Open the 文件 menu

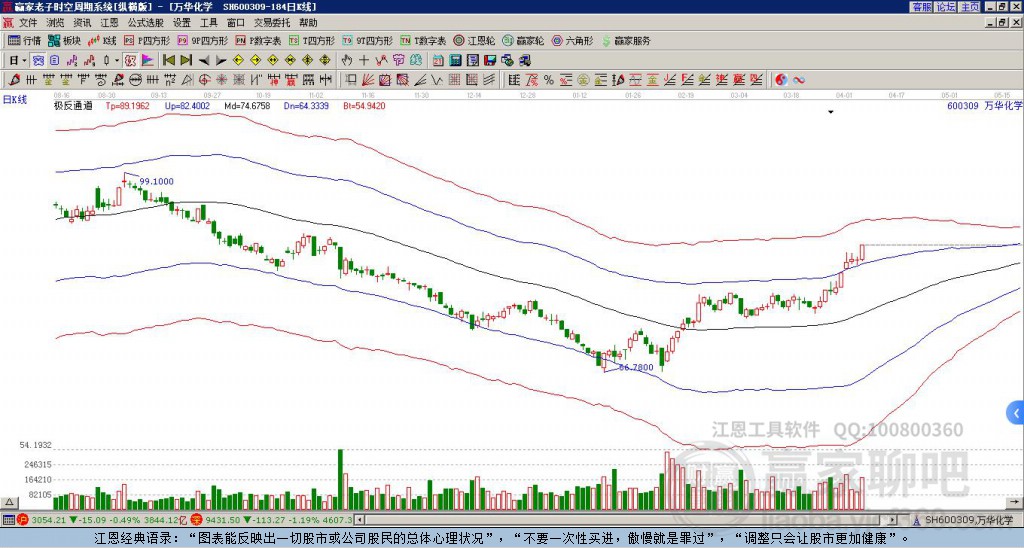(x=28, y=23)
